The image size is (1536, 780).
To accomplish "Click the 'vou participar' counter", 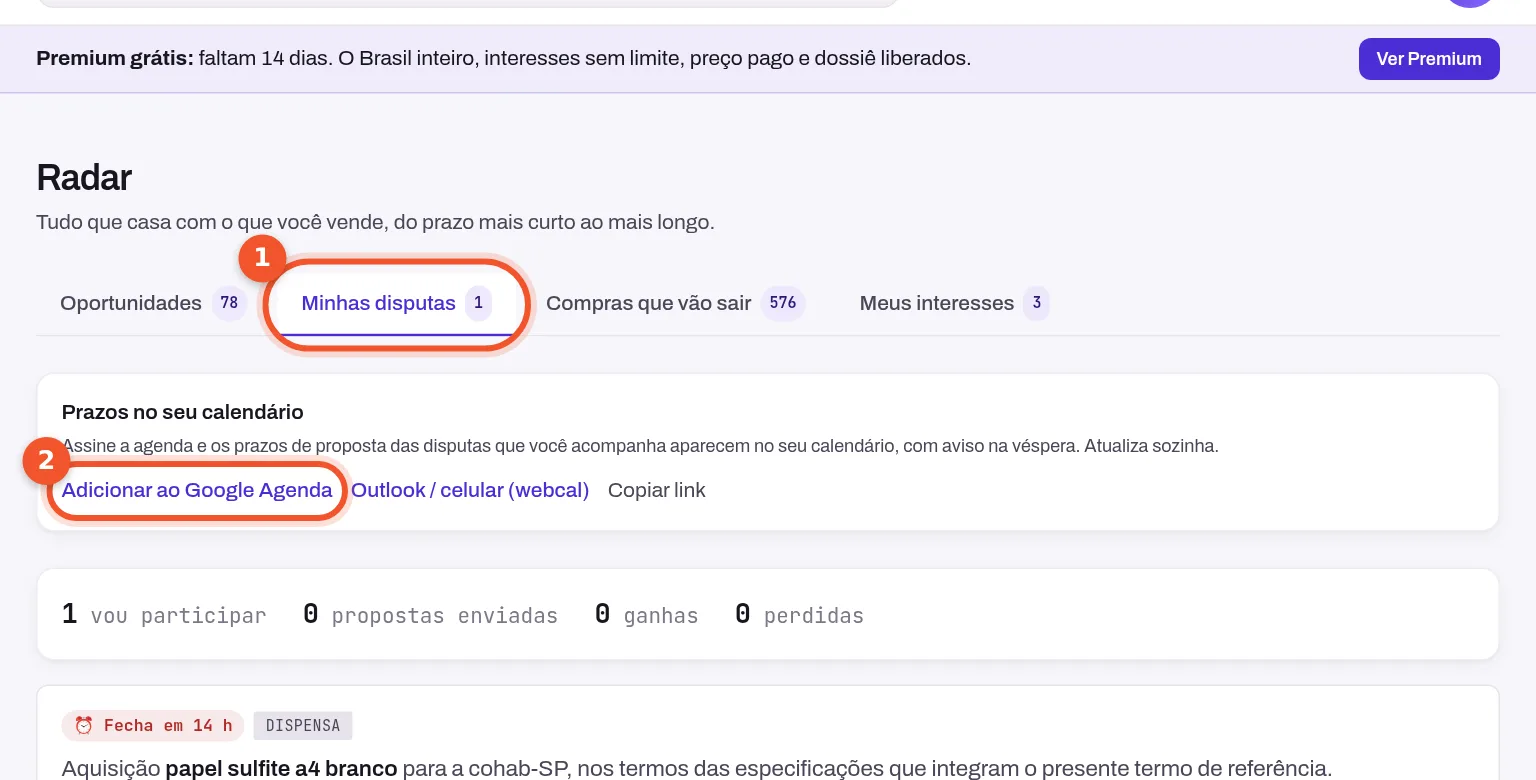I will 164,615.
